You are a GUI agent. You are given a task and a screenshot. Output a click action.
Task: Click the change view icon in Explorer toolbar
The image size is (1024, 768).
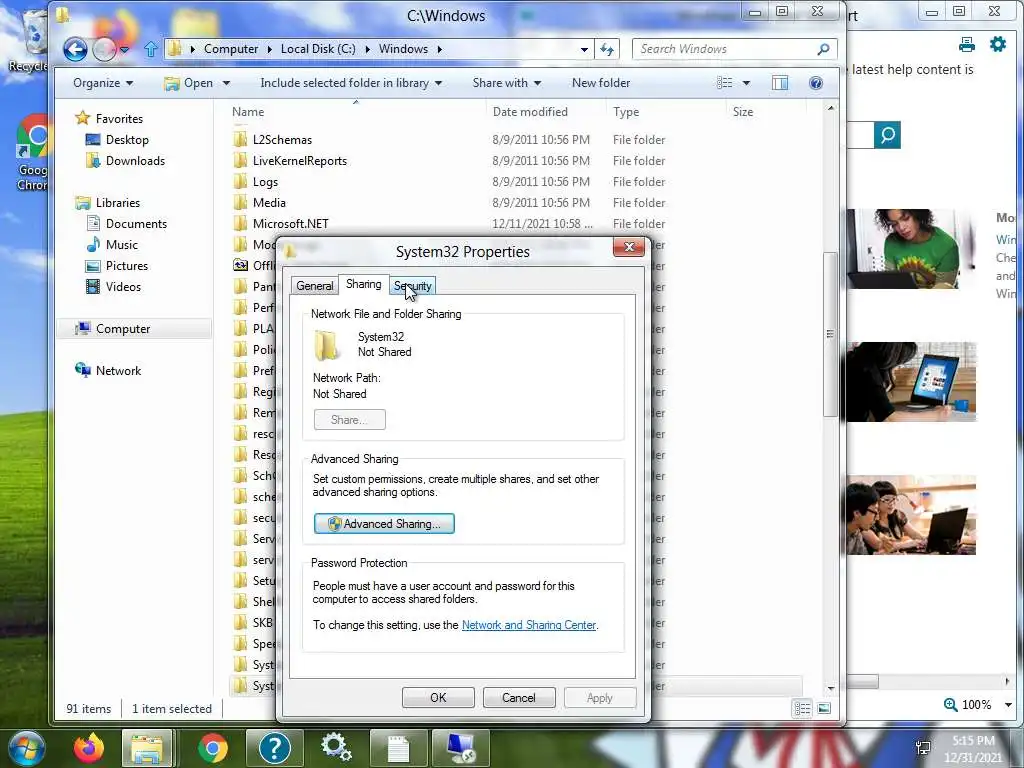[724, 83]
